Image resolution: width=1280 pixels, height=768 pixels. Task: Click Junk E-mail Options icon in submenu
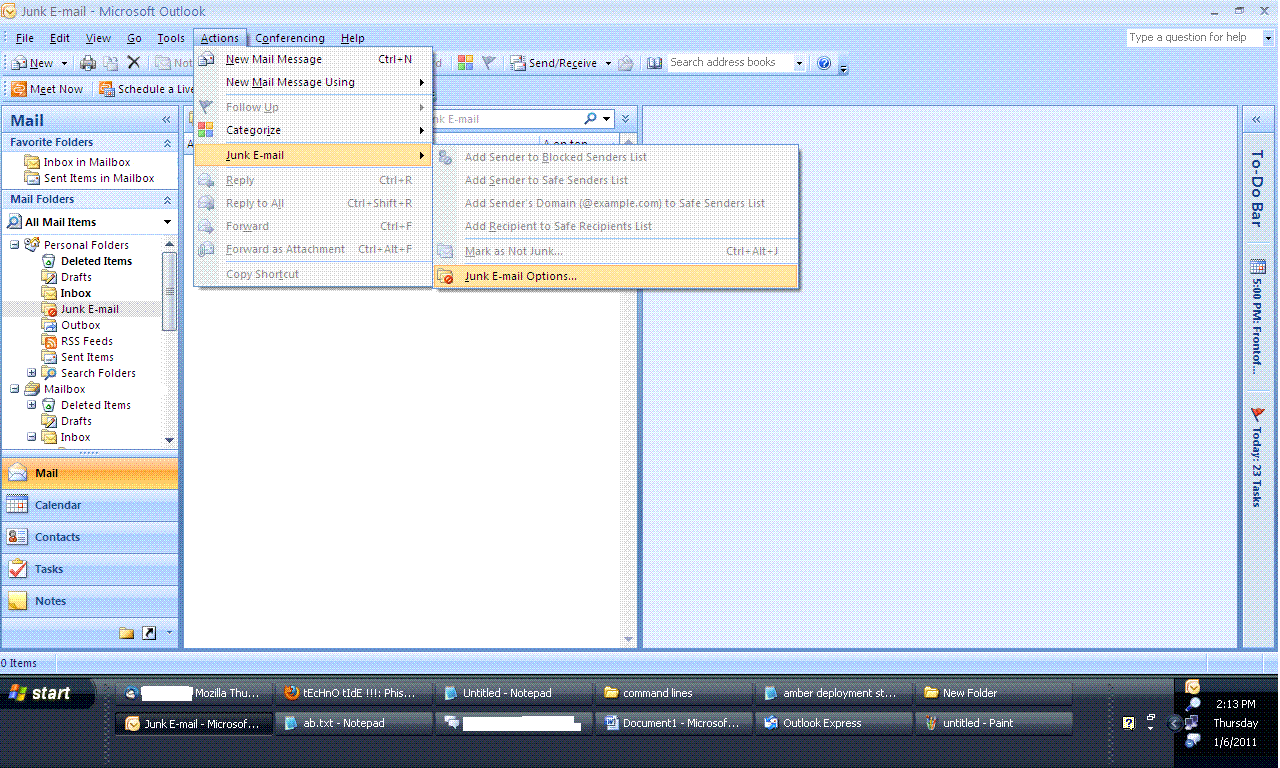pyautogui.click(x=446, y=277)
